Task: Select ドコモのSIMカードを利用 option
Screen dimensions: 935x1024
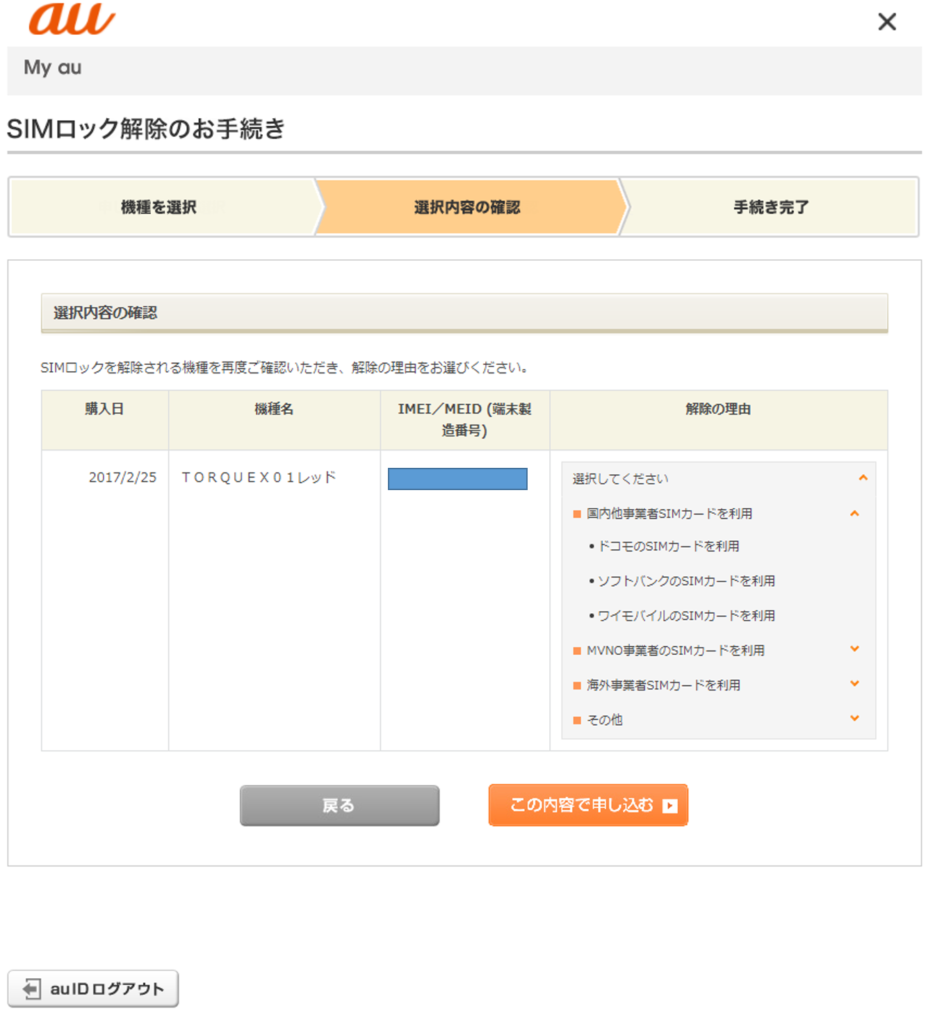Action: point(667,547)
